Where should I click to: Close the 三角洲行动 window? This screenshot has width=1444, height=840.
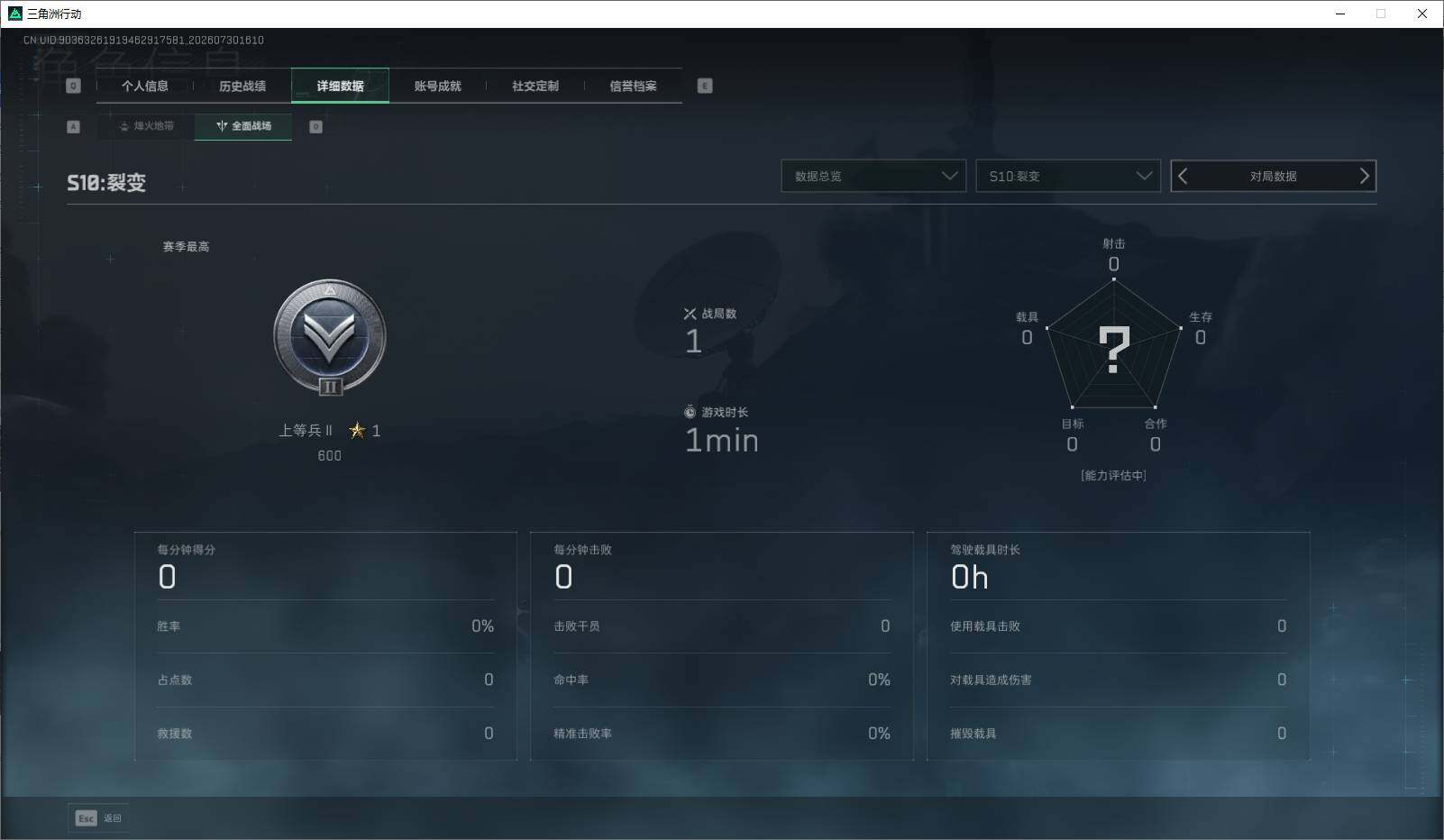(x=1422, y=14)
